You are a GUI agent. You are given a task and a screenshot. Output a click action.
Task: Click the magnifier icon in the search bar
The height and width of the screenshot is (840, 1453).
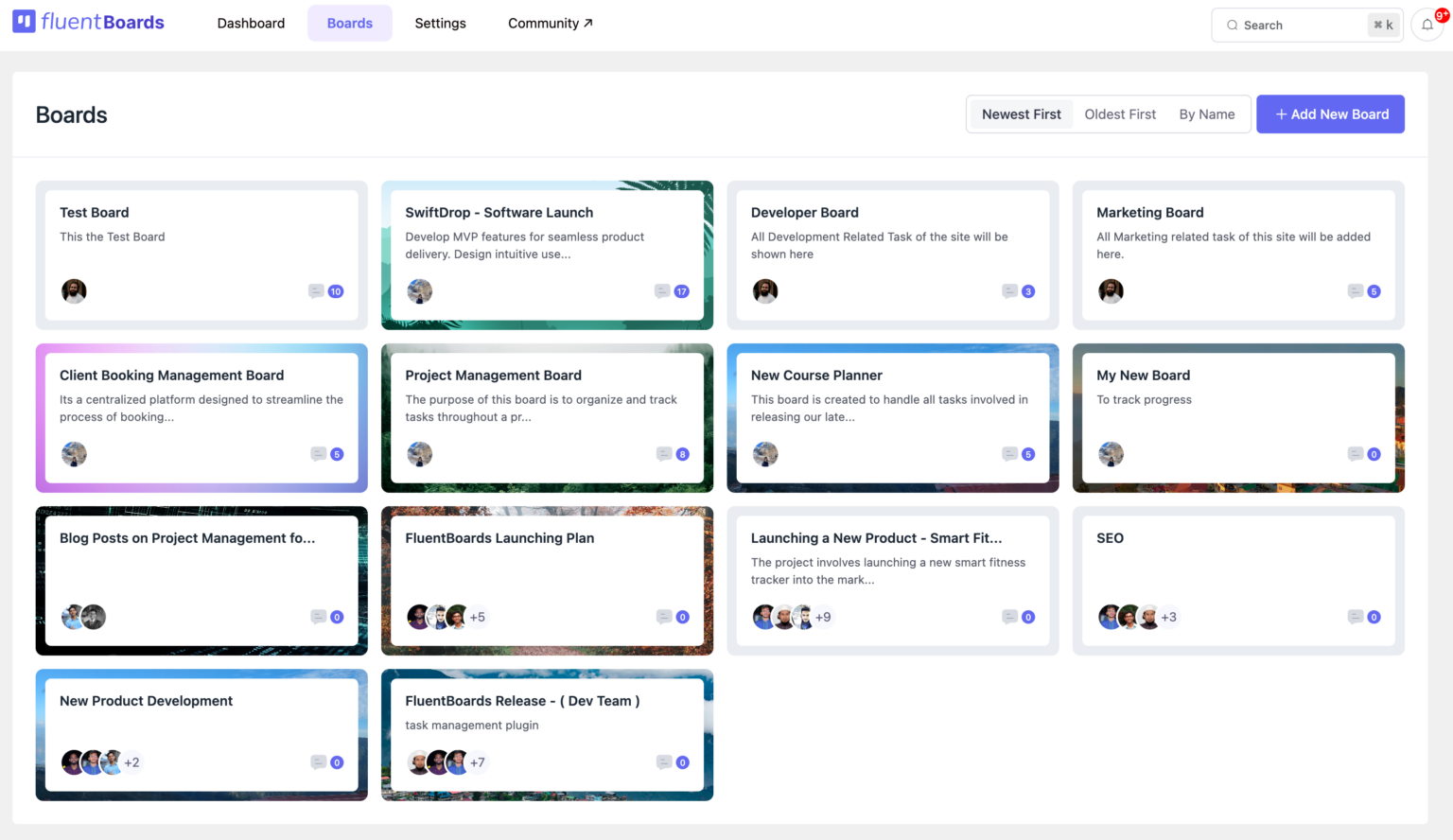click(x=1232, y=26)
